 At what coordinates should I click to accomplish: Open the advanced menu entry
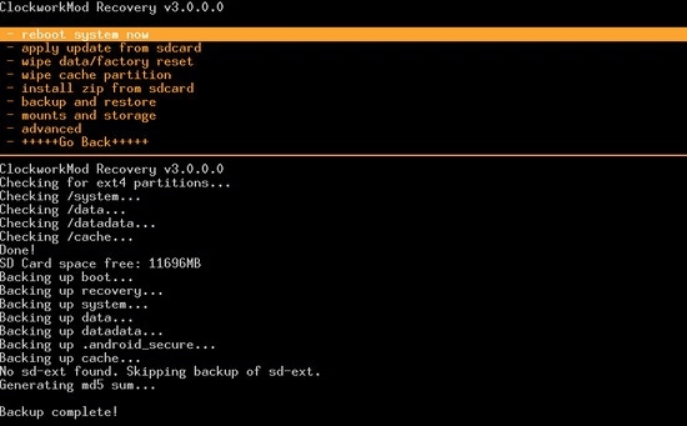(x=51, y=129)
